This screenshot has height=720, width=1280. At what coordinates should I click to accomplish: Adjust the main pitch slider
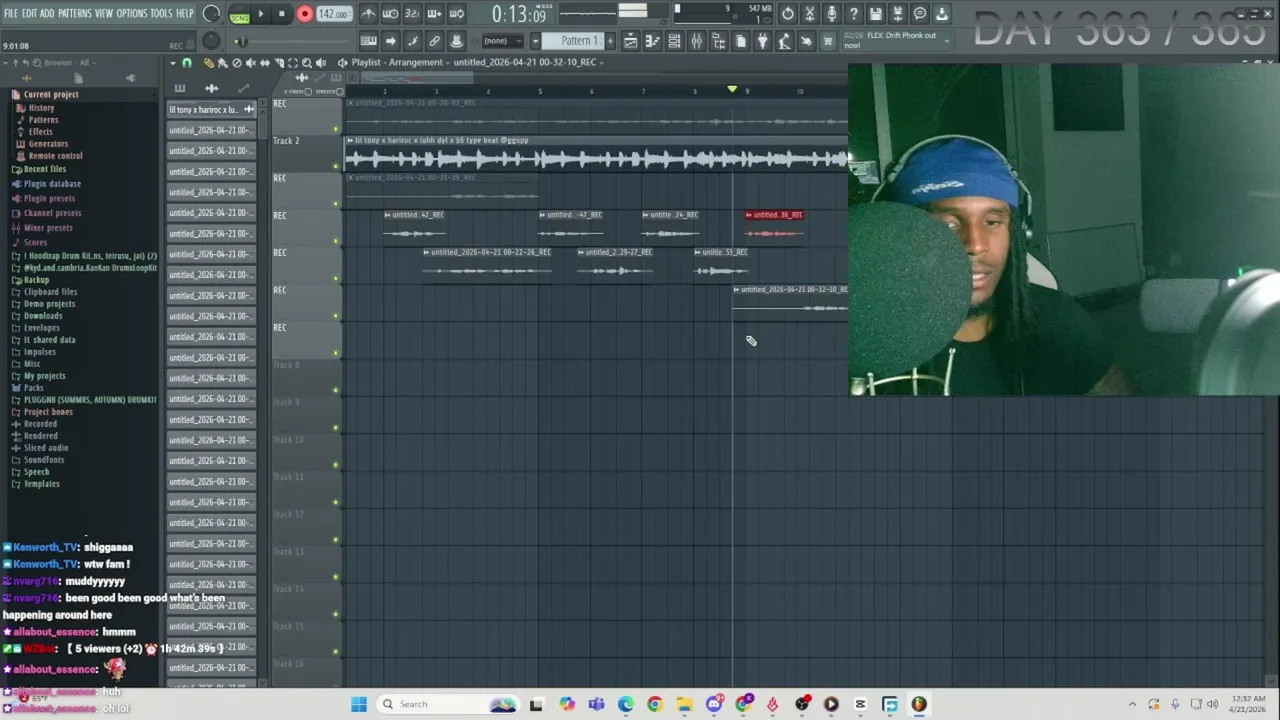coord(242,42)
